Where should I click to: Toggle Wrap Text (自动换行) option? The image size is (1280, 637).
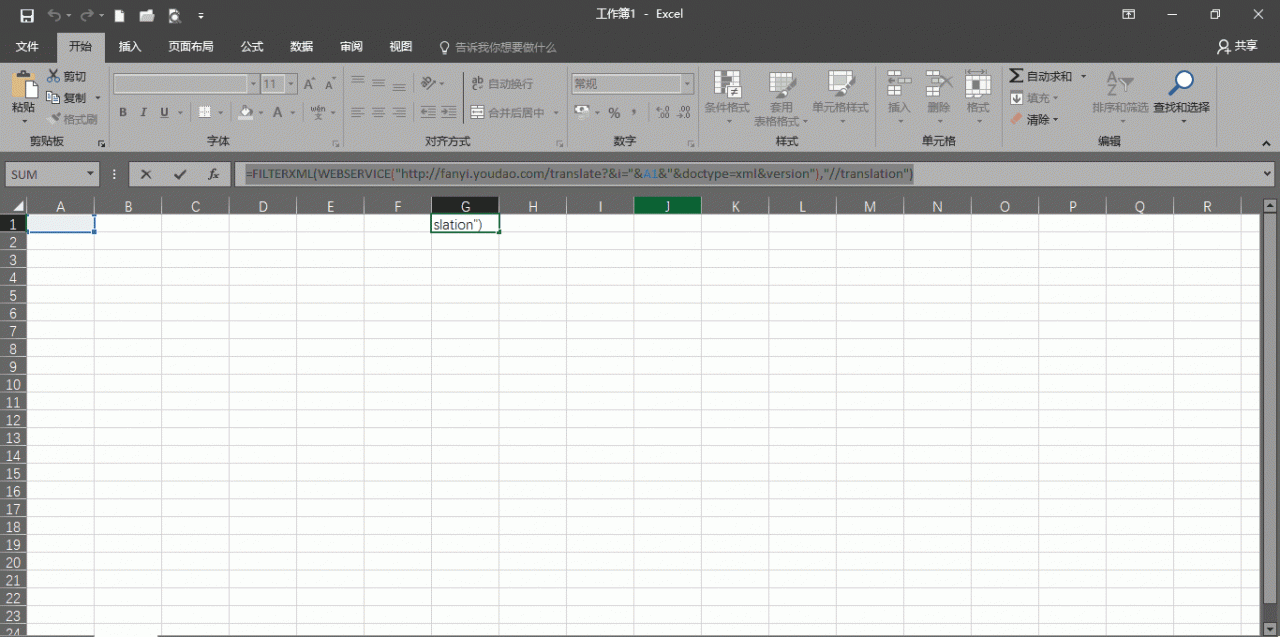(x=502, y=83)
